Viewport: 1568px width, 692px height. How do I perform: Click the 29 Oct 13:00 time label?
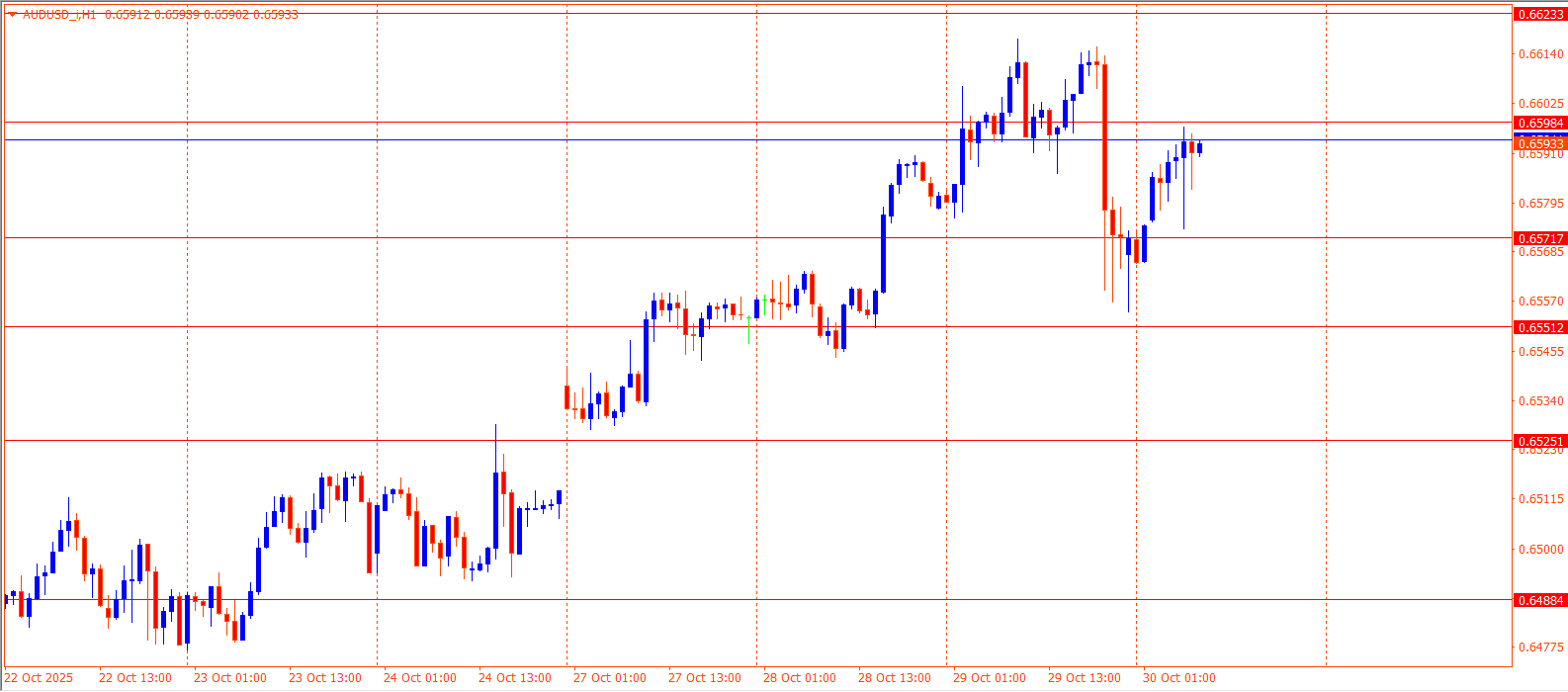1085,678
